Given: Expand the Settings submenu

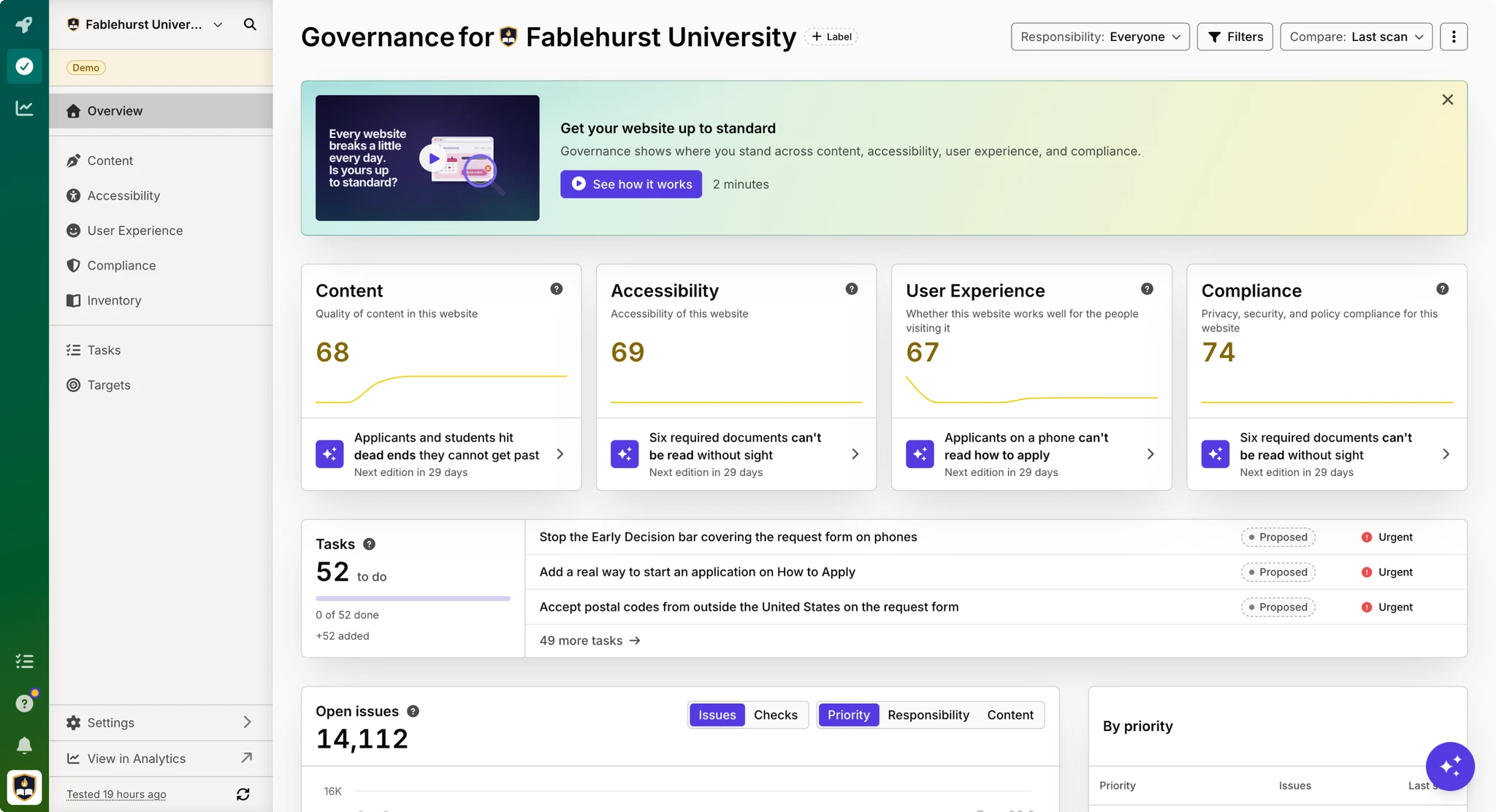Looking at the screenshot, I should click(x=161, y=722).
